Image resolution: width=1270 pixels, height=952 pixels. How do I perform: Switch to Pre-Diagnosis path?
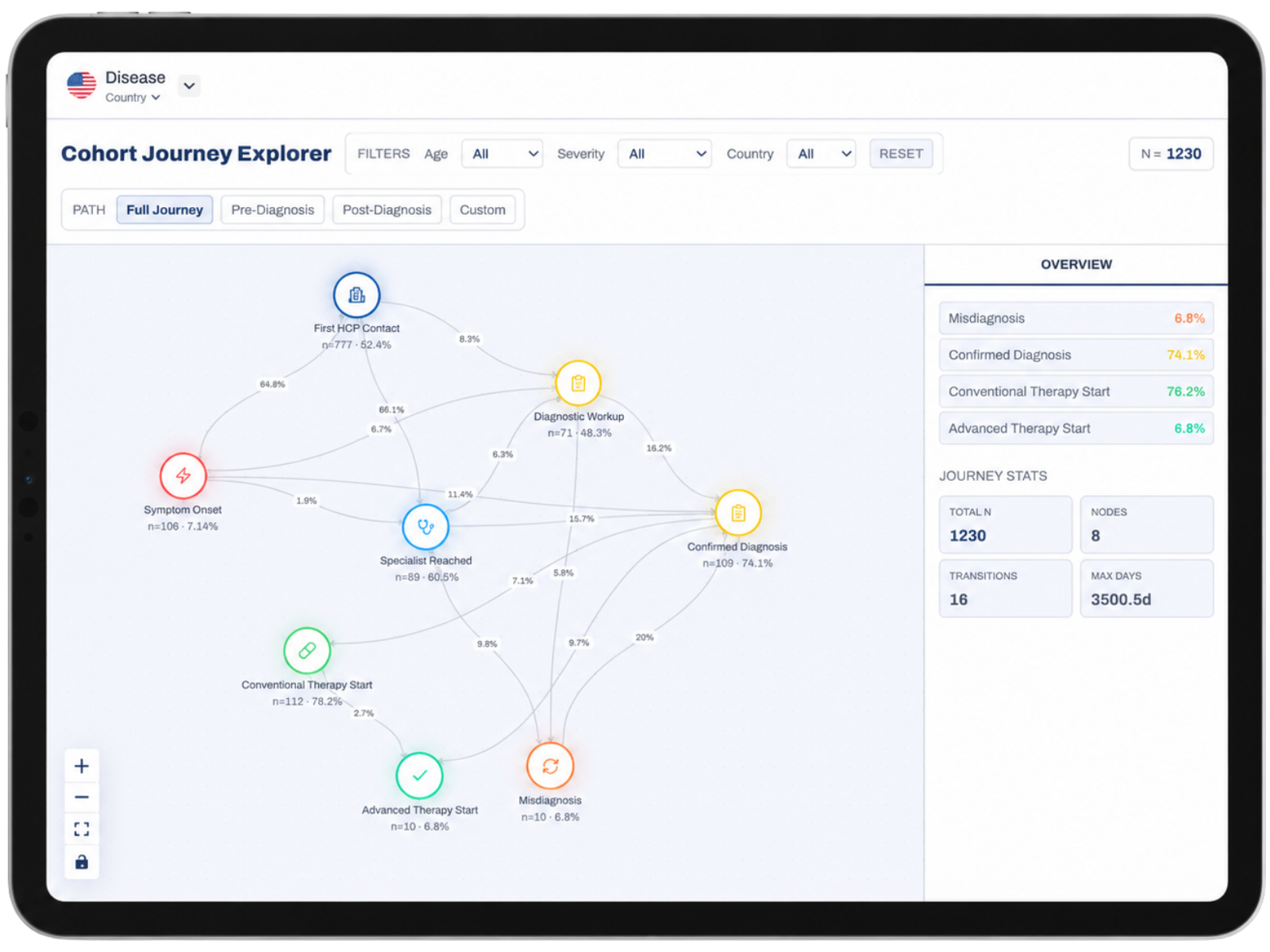click(x=272, y=209)
